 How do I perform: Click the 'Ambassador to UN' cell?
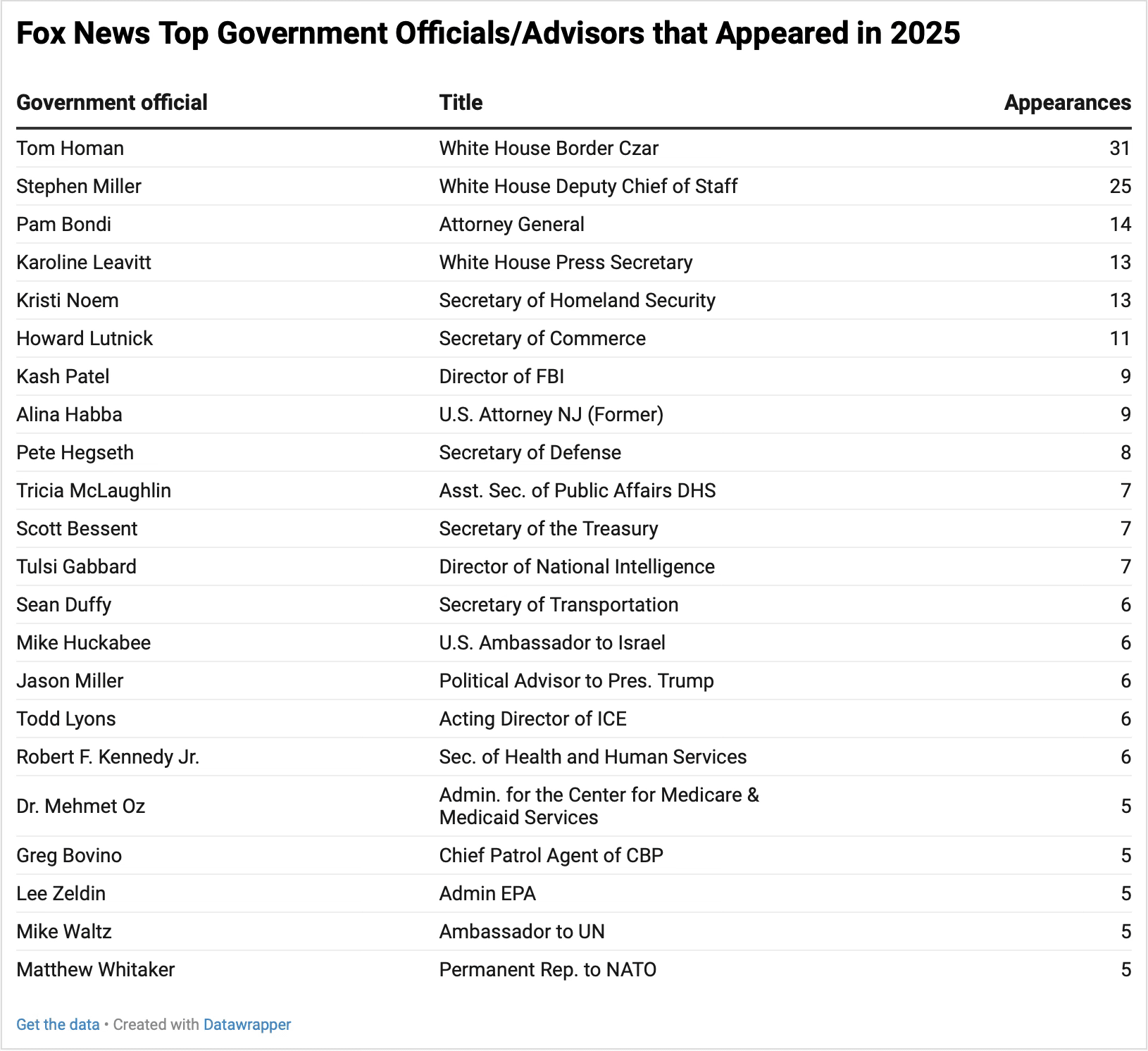pyautogui.click(x=522, y=931)
